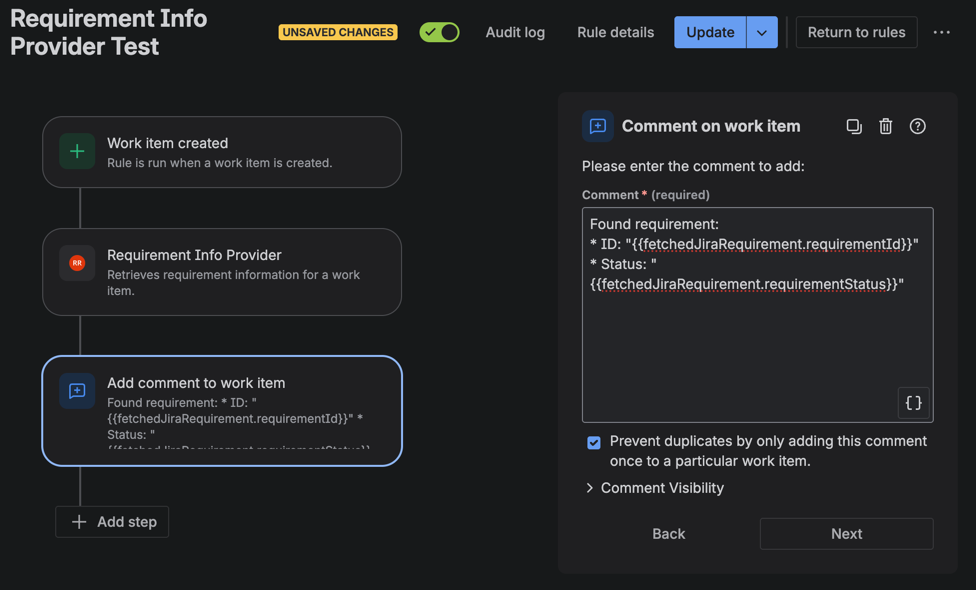Click the duplicate component copy icon
976x590 pixels.
point(853,126)
